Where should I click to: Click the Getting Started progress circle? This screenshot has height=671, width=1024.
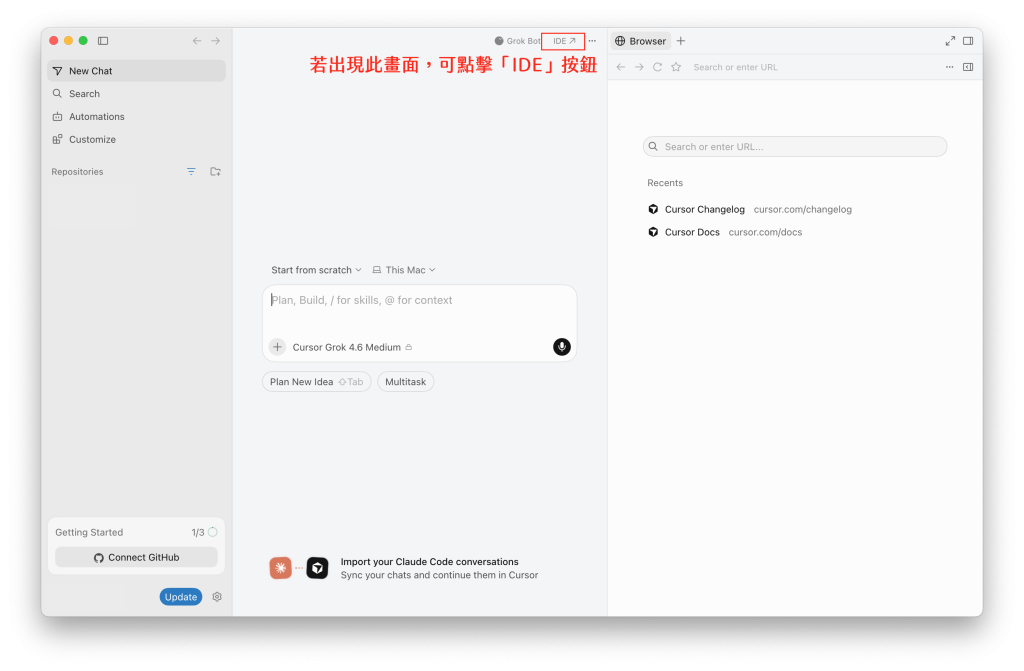(x=213, y=532)
